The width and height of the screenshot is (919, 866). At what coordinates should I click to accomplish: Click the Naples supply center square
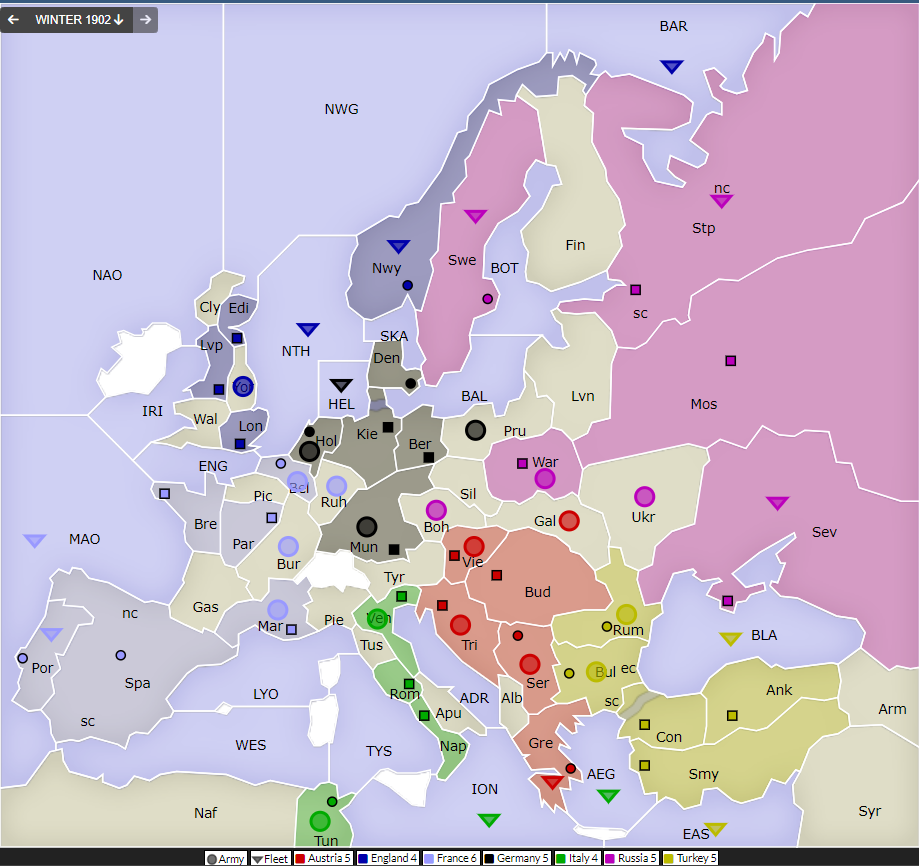[x=424, y=715]
